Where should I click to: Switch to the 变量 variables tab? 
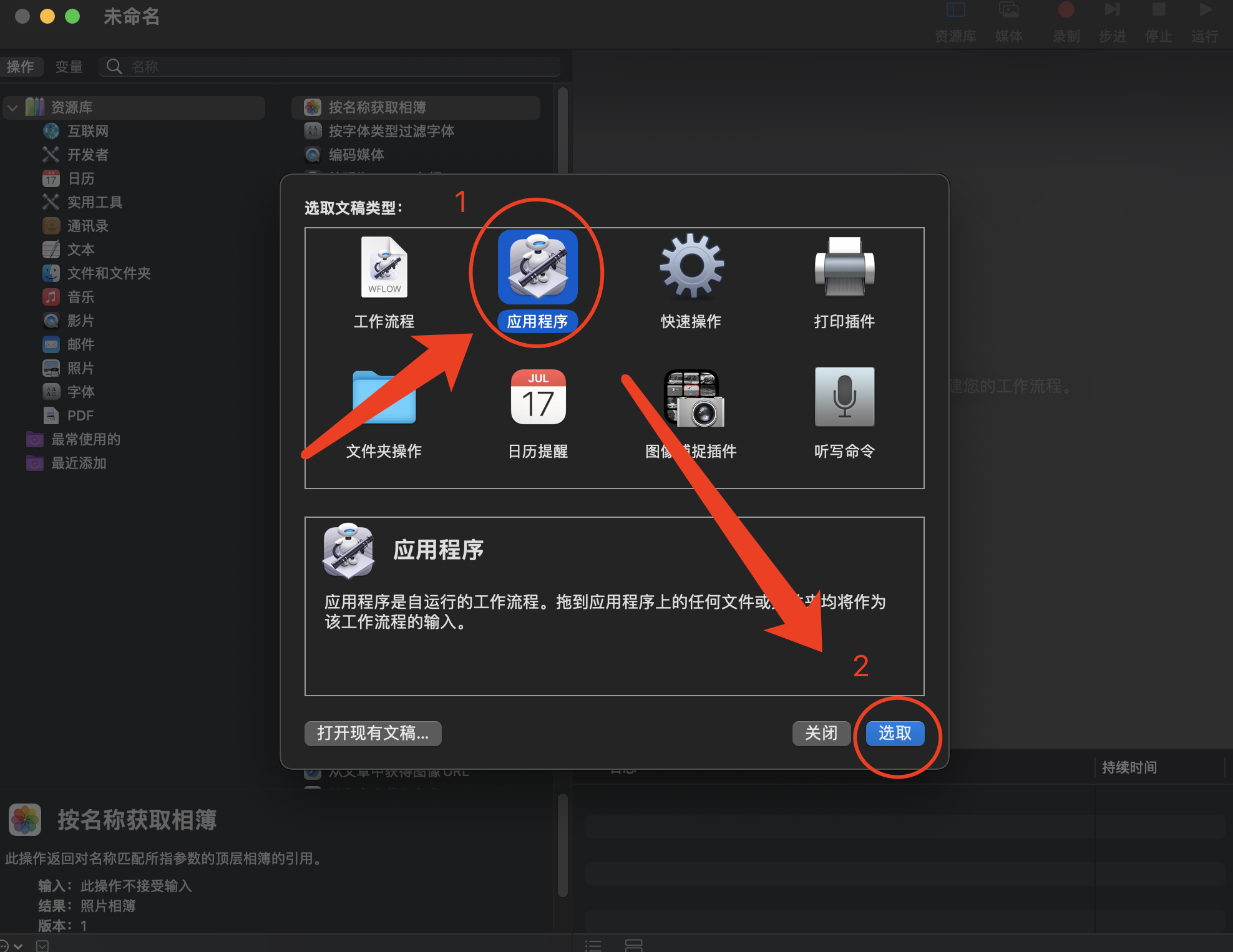pos(69,67)
